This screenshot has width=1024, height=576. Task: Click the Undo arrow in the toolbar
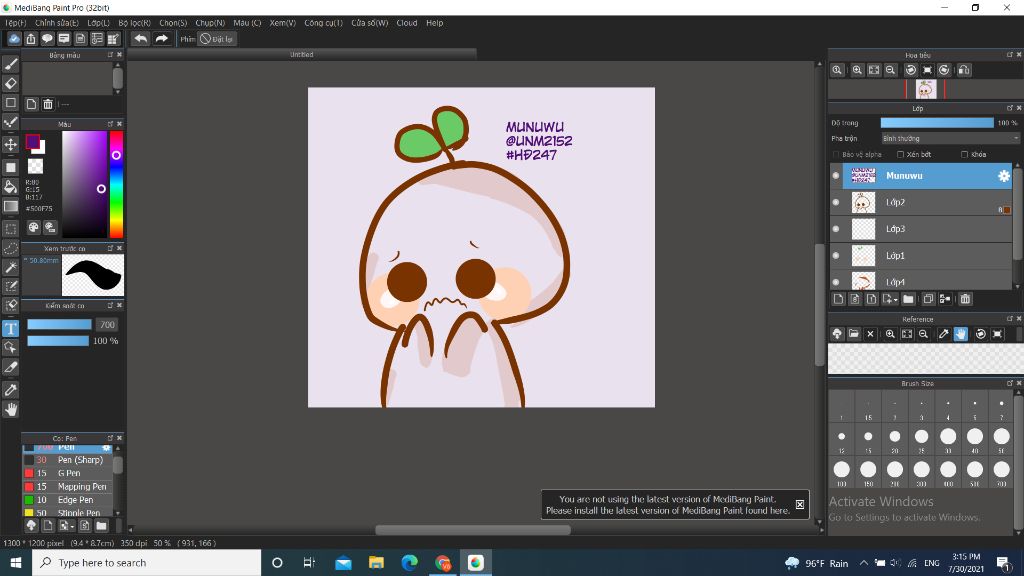[x=140, y=39]
